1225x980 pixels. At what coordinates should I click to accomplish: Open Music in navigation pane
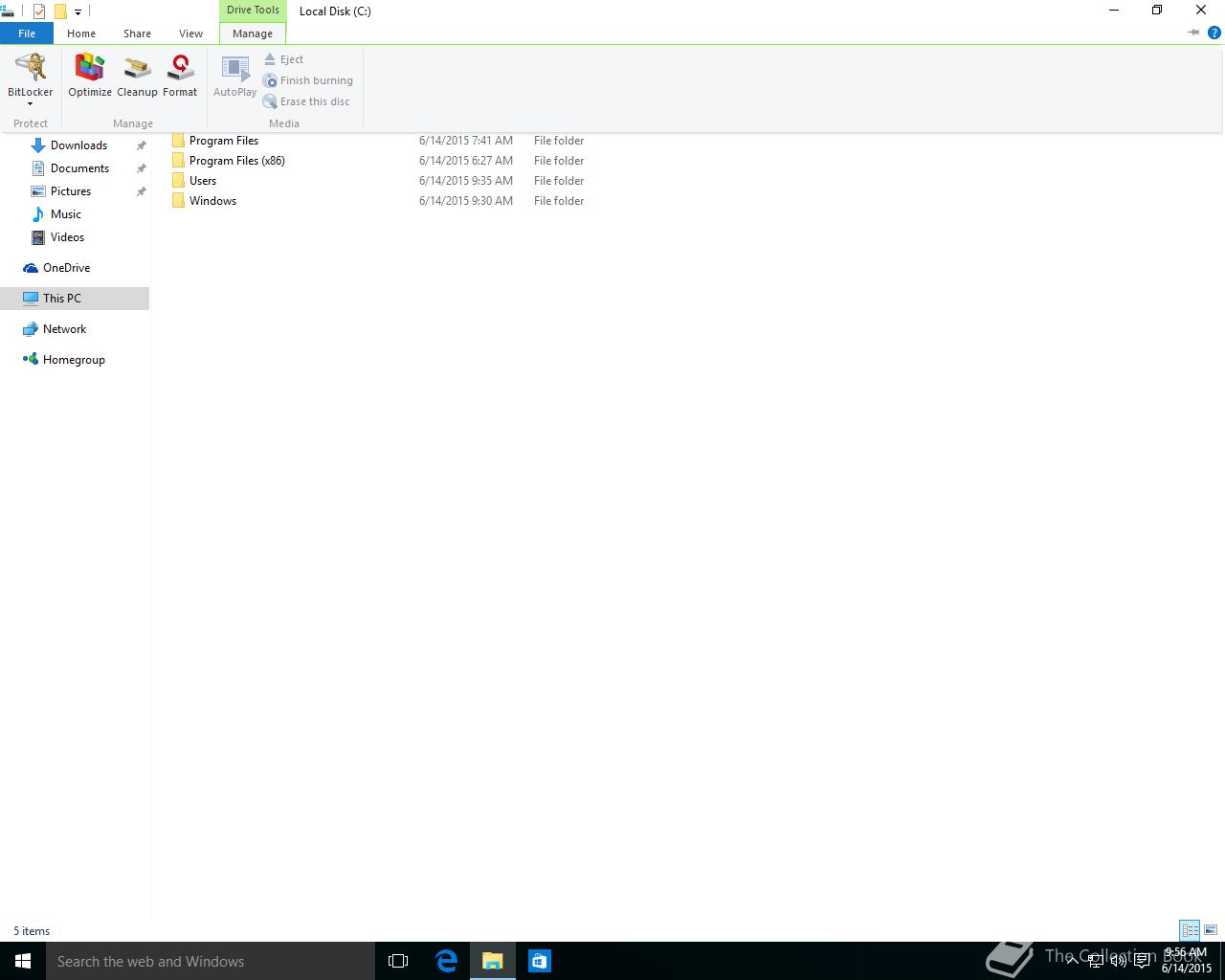tap(66, 214)
